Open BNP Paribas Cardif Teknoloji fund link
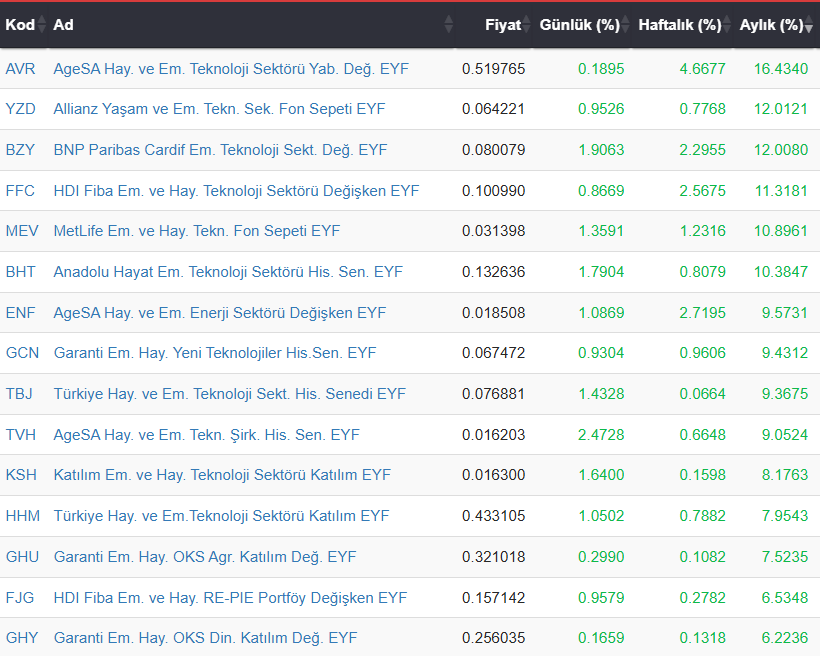 pyautogui.click(x=220, y=150)
